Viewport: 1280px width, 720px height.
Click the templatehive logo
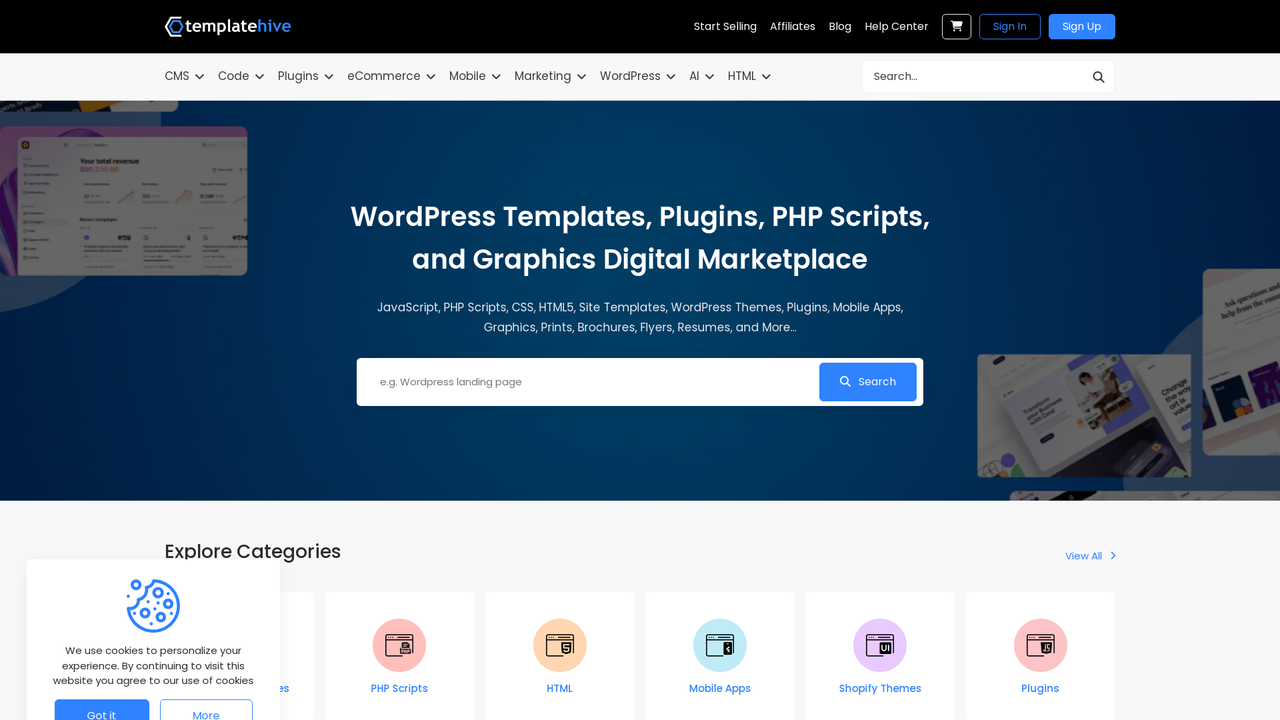(228, 26)
